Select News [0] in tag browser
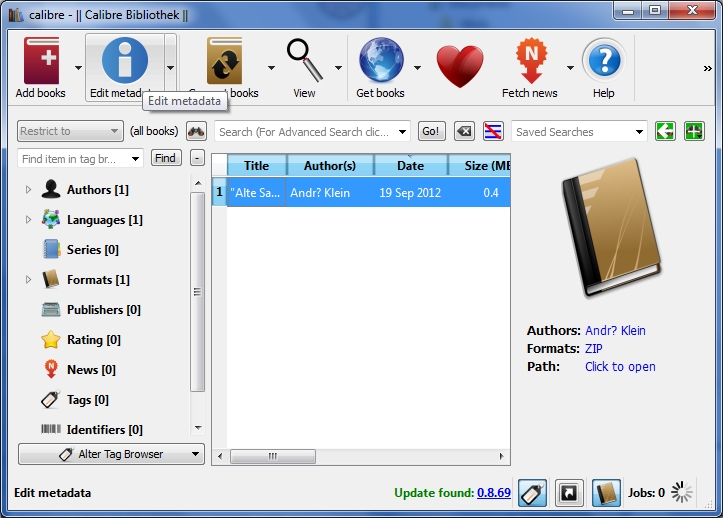The height and width of the screenshot is (518, 723). pos(91,369)
